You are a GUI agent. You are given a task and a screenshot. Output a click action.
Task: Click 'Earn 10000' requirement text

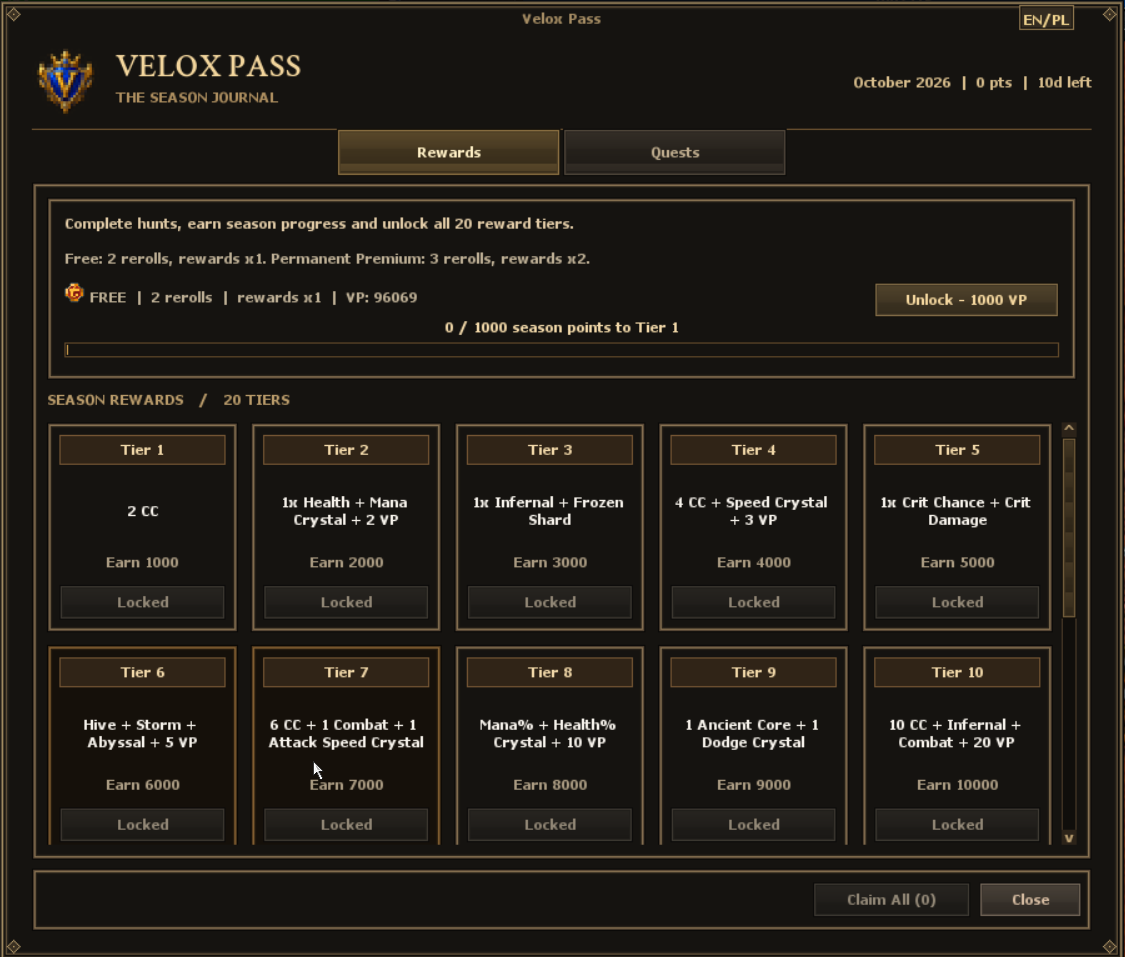tap(957, 785)
